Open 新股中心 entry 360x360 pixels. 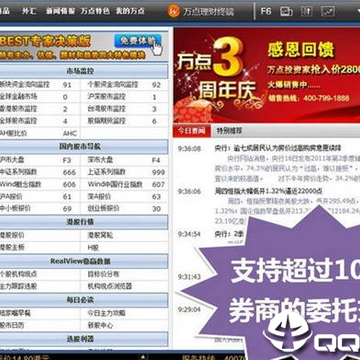click(100, 325)
